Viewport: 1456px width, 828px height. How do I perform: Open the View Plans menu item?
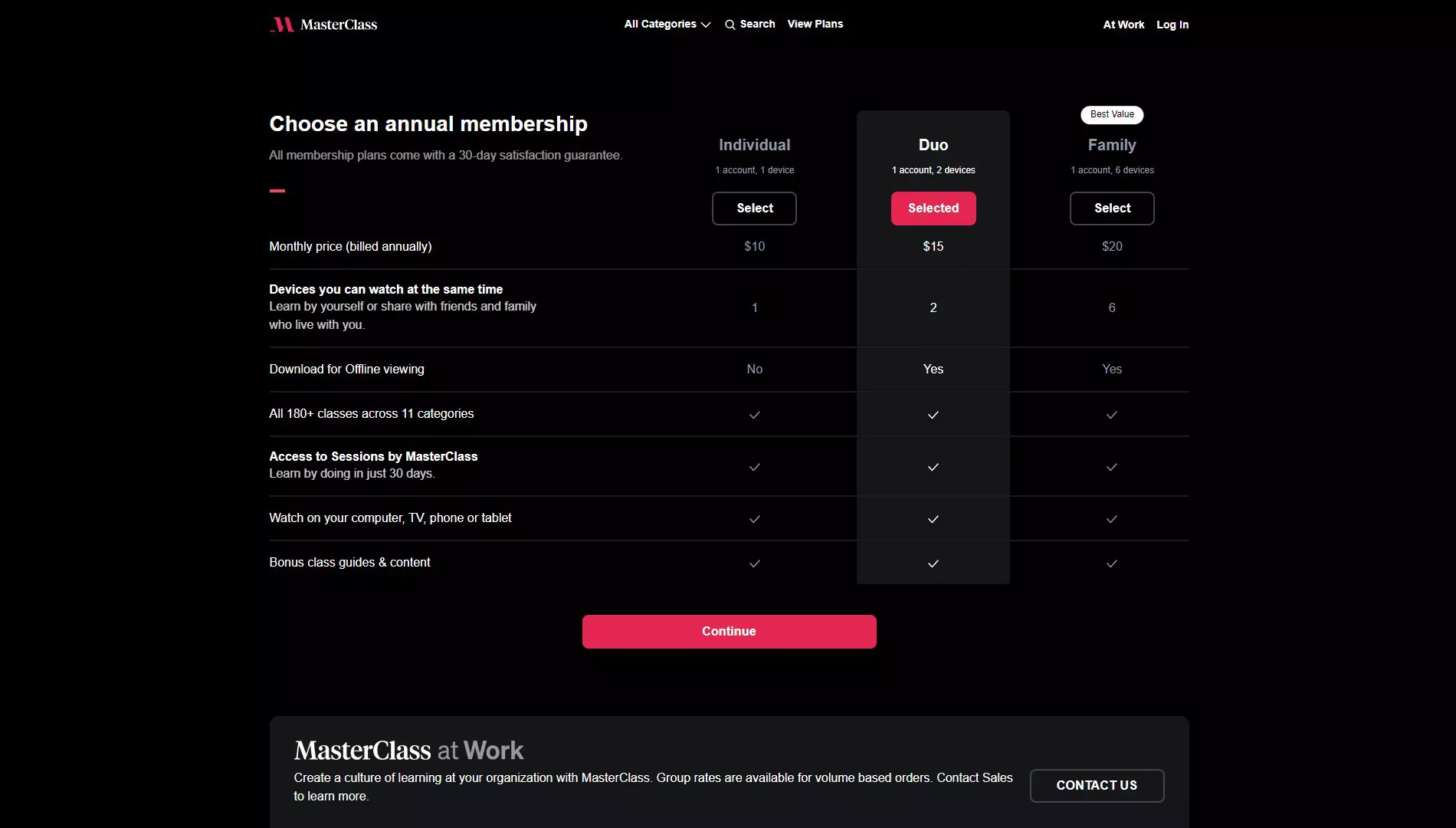tap(815, 24)
